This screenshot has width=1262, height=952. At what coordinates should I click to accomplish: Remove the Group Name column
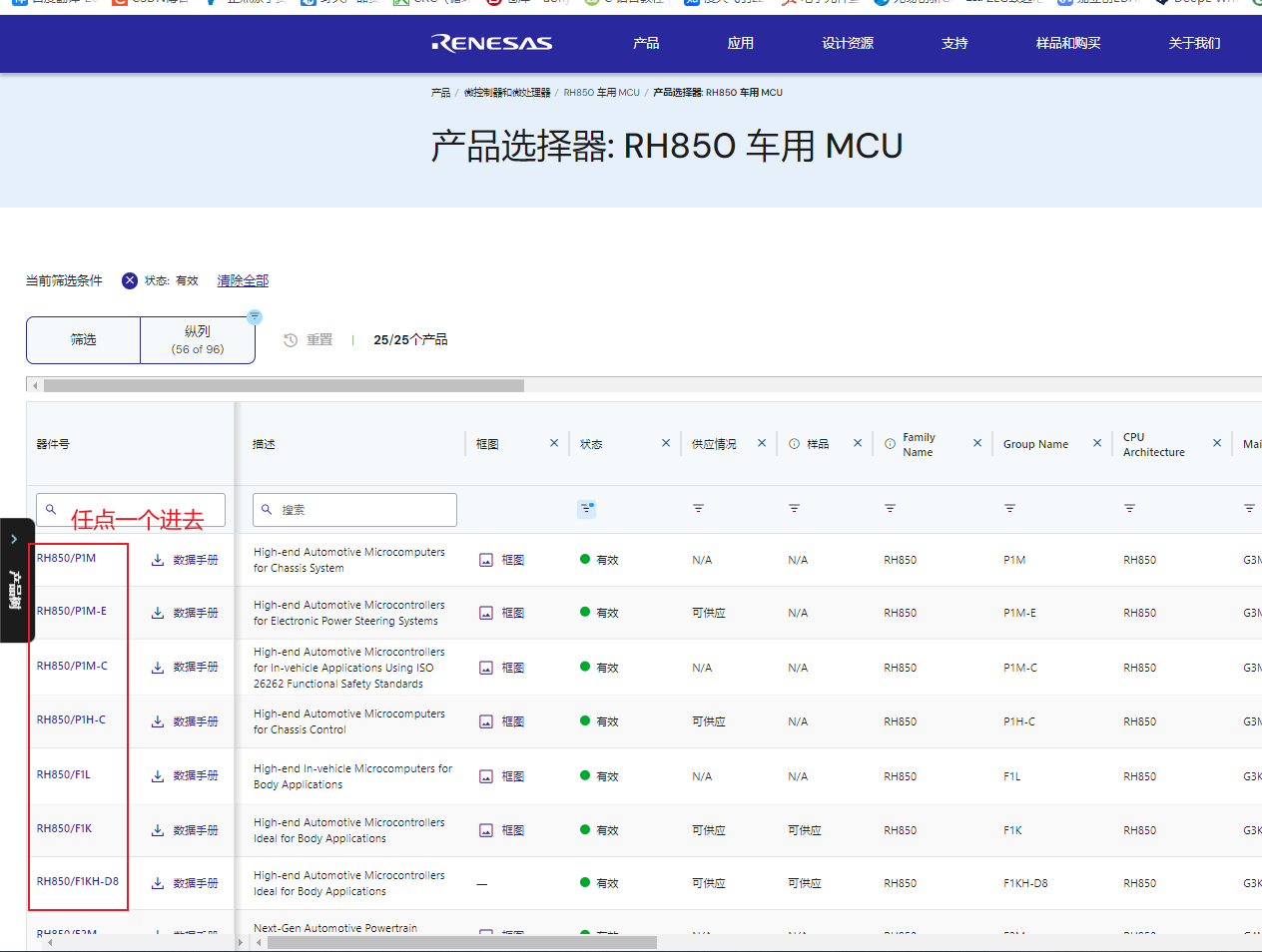tap(1097, 443)
